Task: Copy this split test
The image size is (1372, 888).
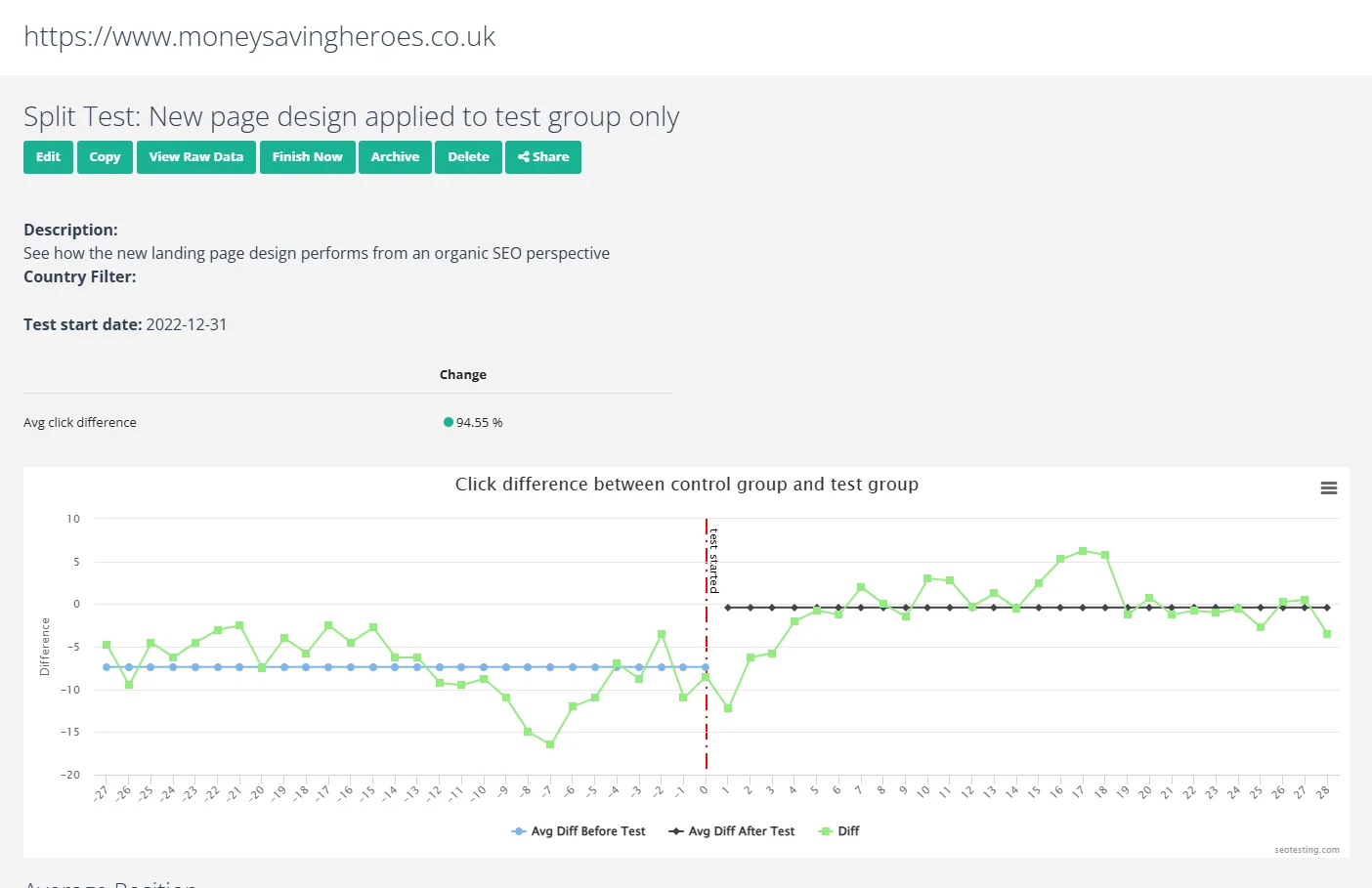Action: [x=105, y=156]
